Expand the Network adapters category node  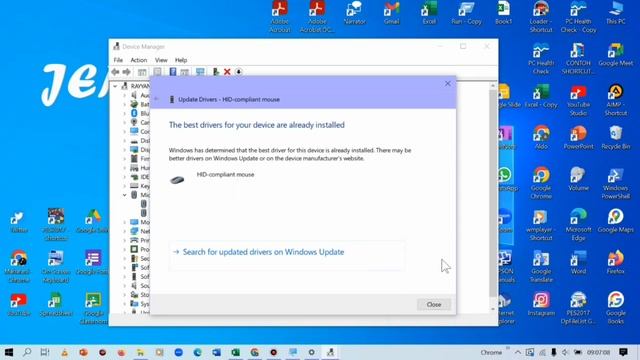click(125, 231)
